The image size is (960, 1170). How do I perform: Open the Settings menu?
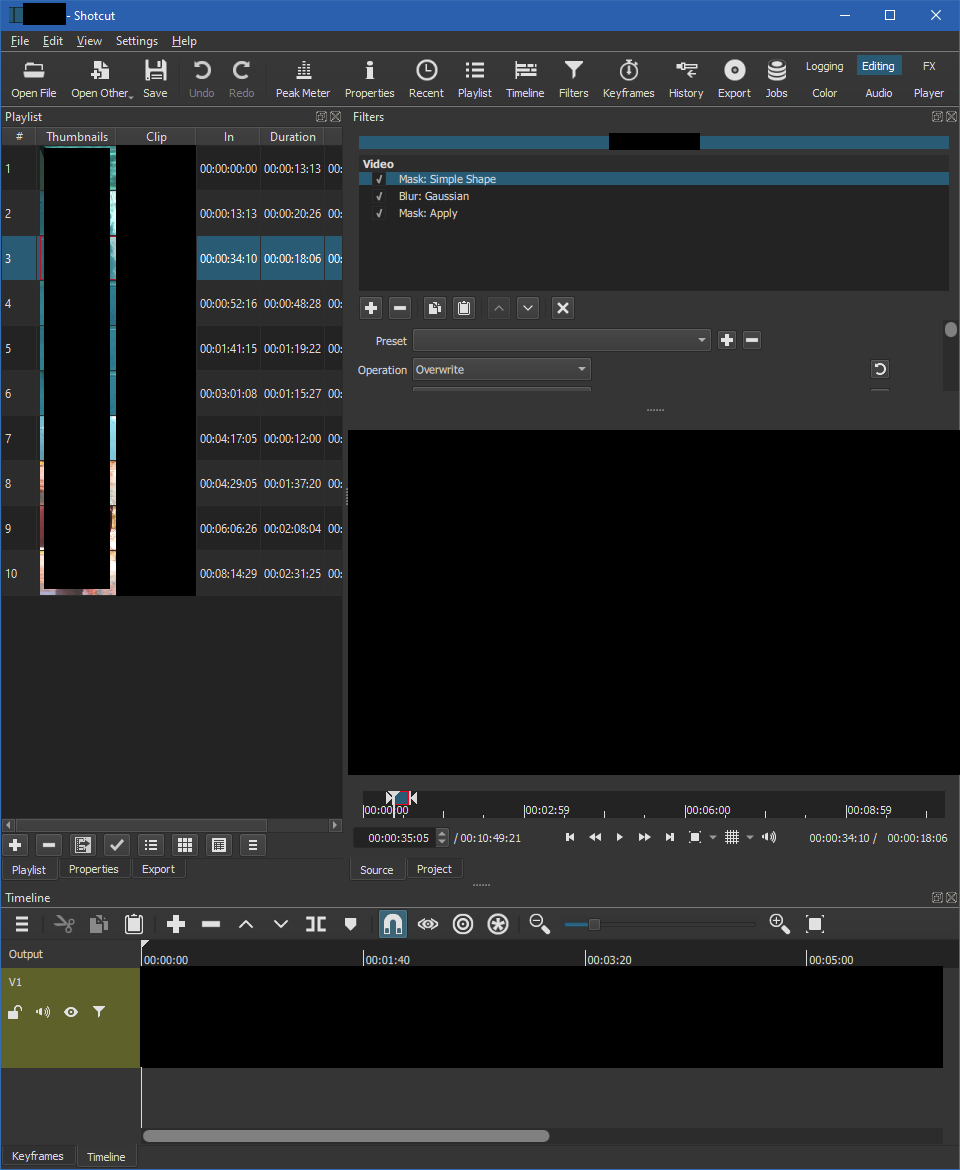pos(137,41)
